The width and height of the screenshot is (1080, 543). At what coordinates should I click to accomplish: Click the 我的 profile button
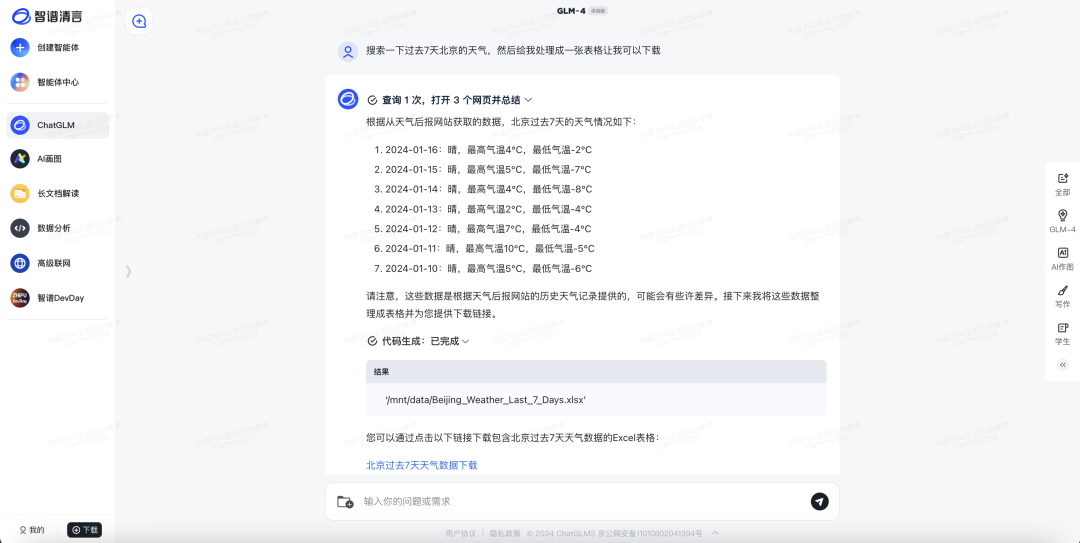coord(32,530)
